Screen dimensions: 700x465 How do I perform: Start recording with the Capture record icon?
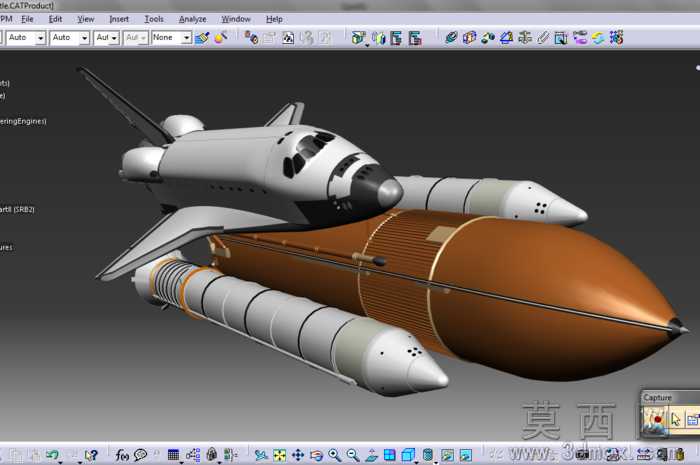click(x=655, y=420)
